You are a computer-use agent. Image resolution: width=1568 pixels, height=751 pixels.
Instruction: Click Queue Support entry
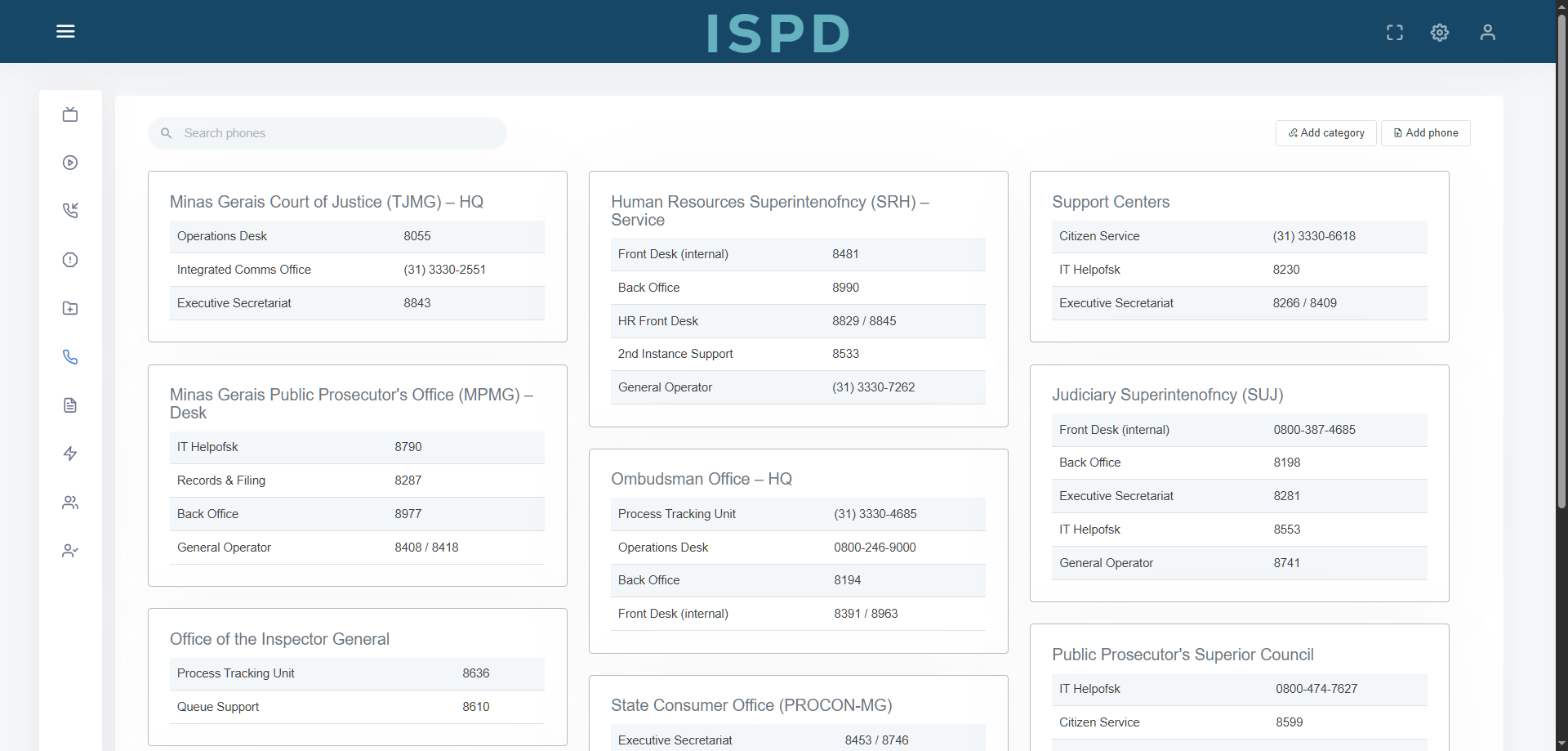217,707
